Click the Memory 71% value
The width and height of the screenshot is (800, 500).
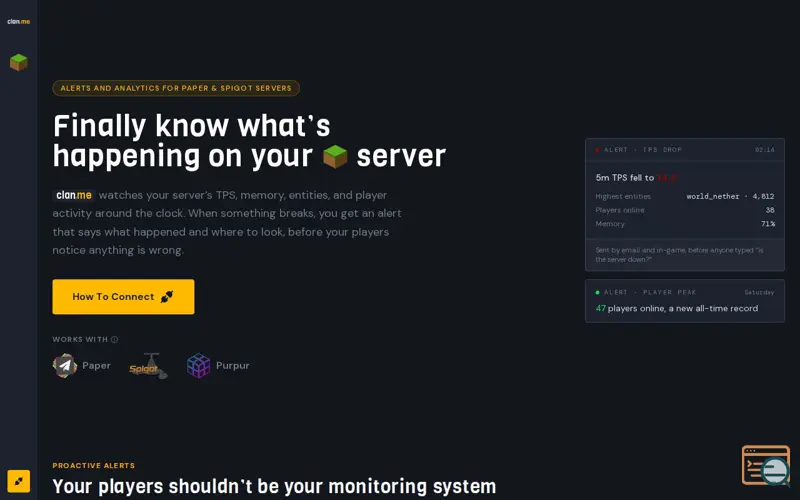tap(768, 224)
